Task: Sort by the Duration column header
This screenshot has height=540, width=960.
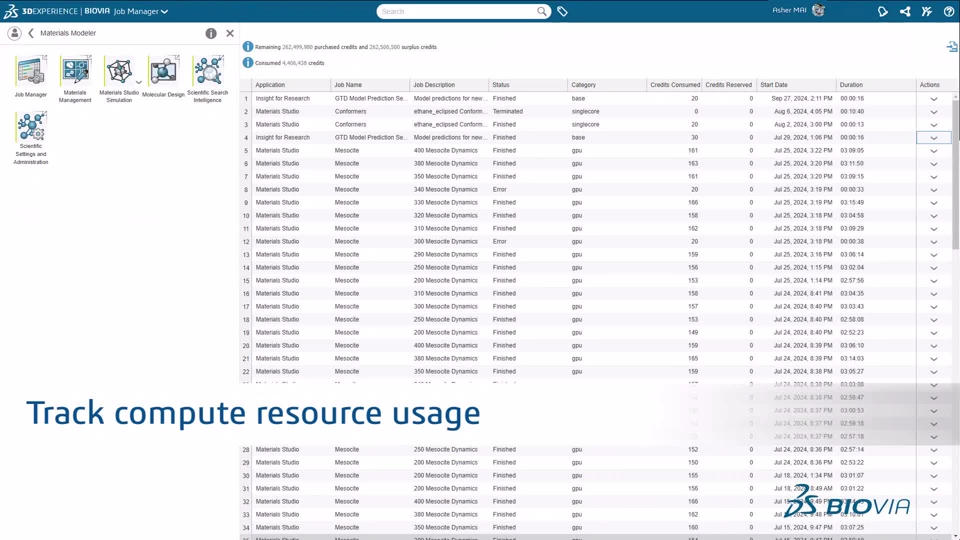Action: (876, 85)
